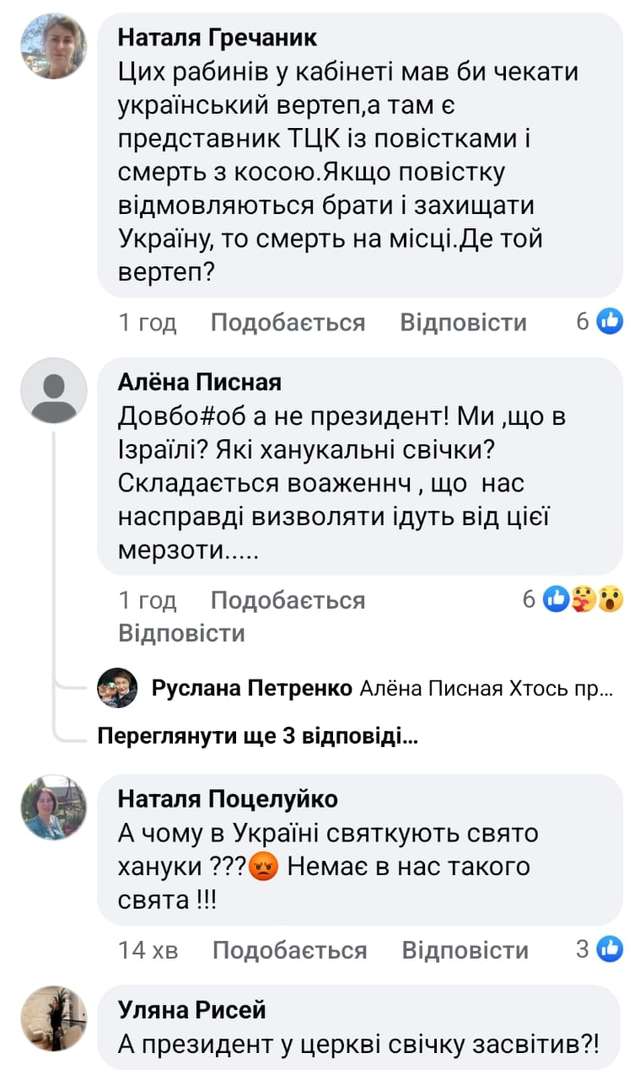Click the name Уляна Рисей
Image resolution: width=640 pixels, height=1079 pixels.
coord(192,1010)
